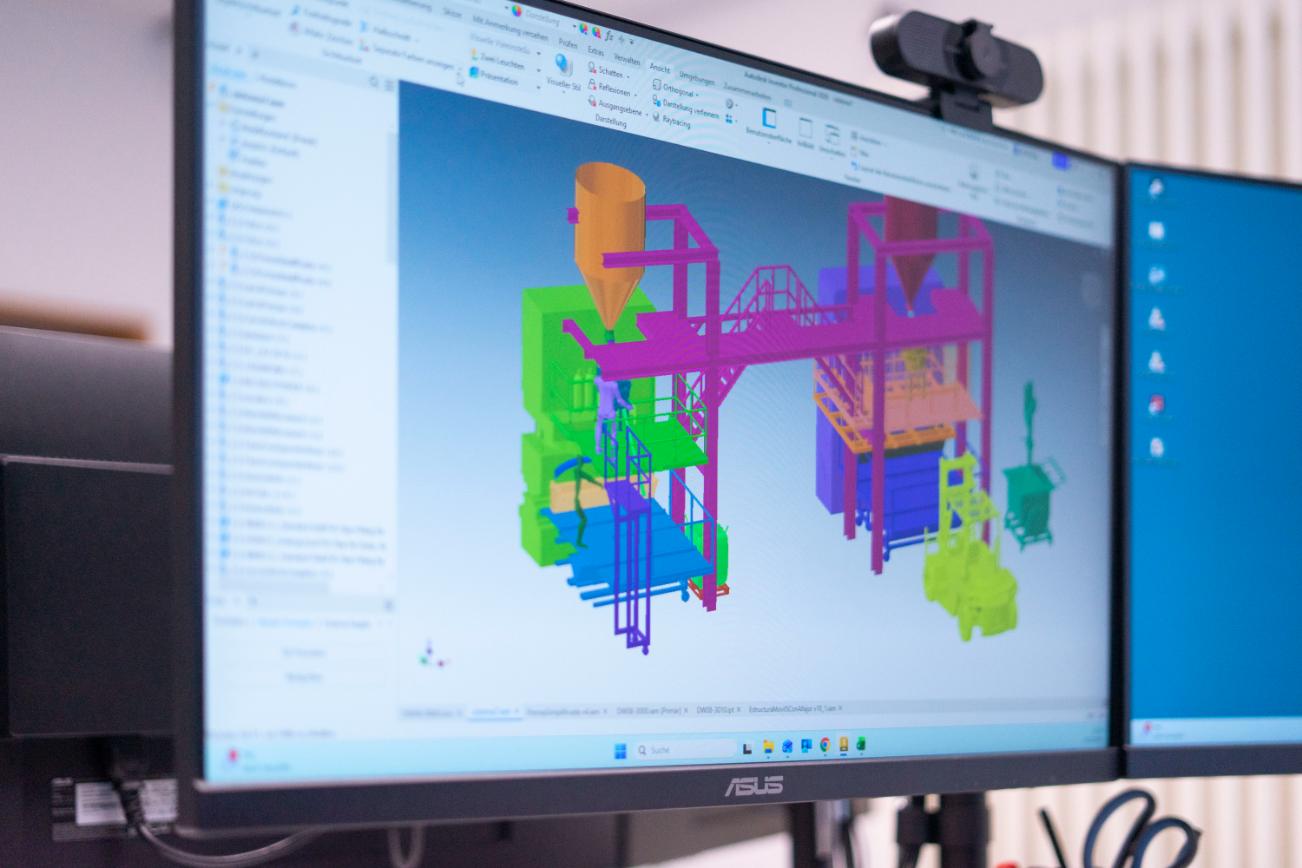Switch to DW08-3010.ipt document tab
1302x868 pixels.
(x=716, y=710)
